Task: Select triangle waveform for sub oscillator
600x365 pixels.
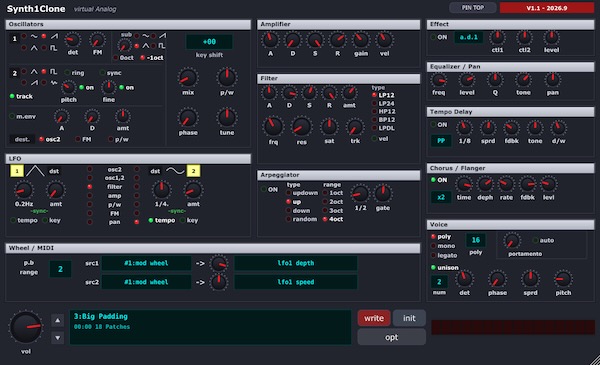Action: (x=137, y=46)
